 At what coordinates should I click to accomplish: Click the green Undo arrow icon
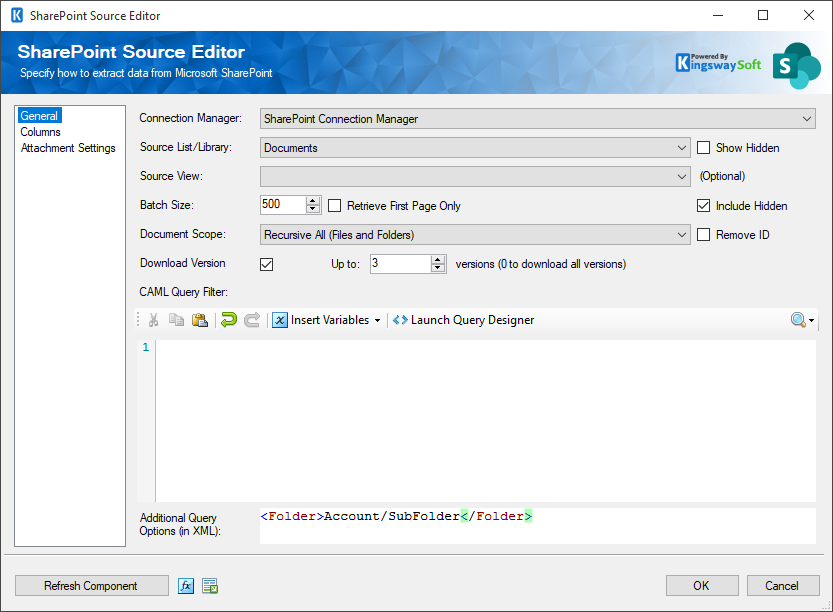click(229, 320)
